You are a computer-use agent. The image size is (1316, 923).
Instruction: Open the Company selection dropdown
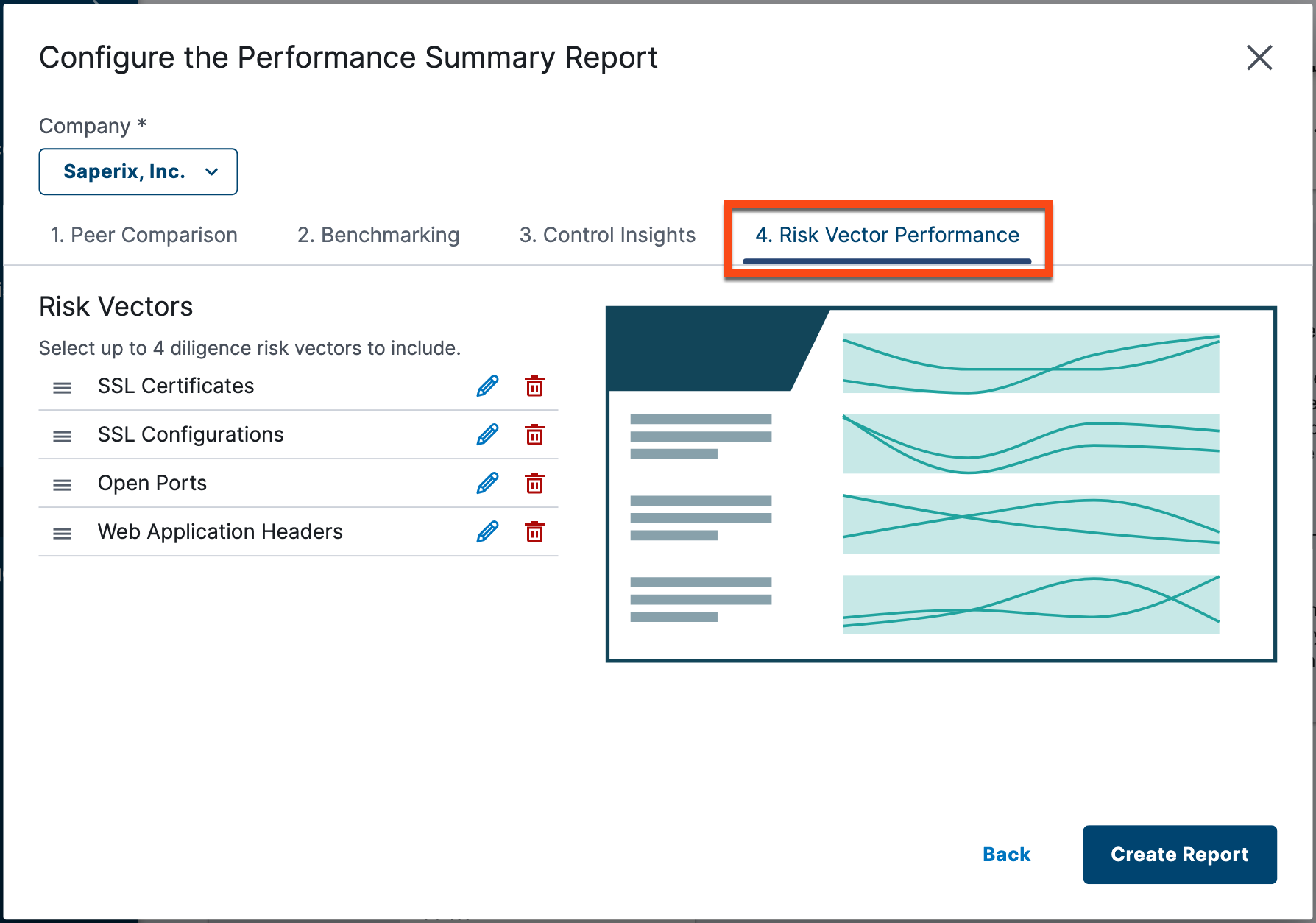138,171
